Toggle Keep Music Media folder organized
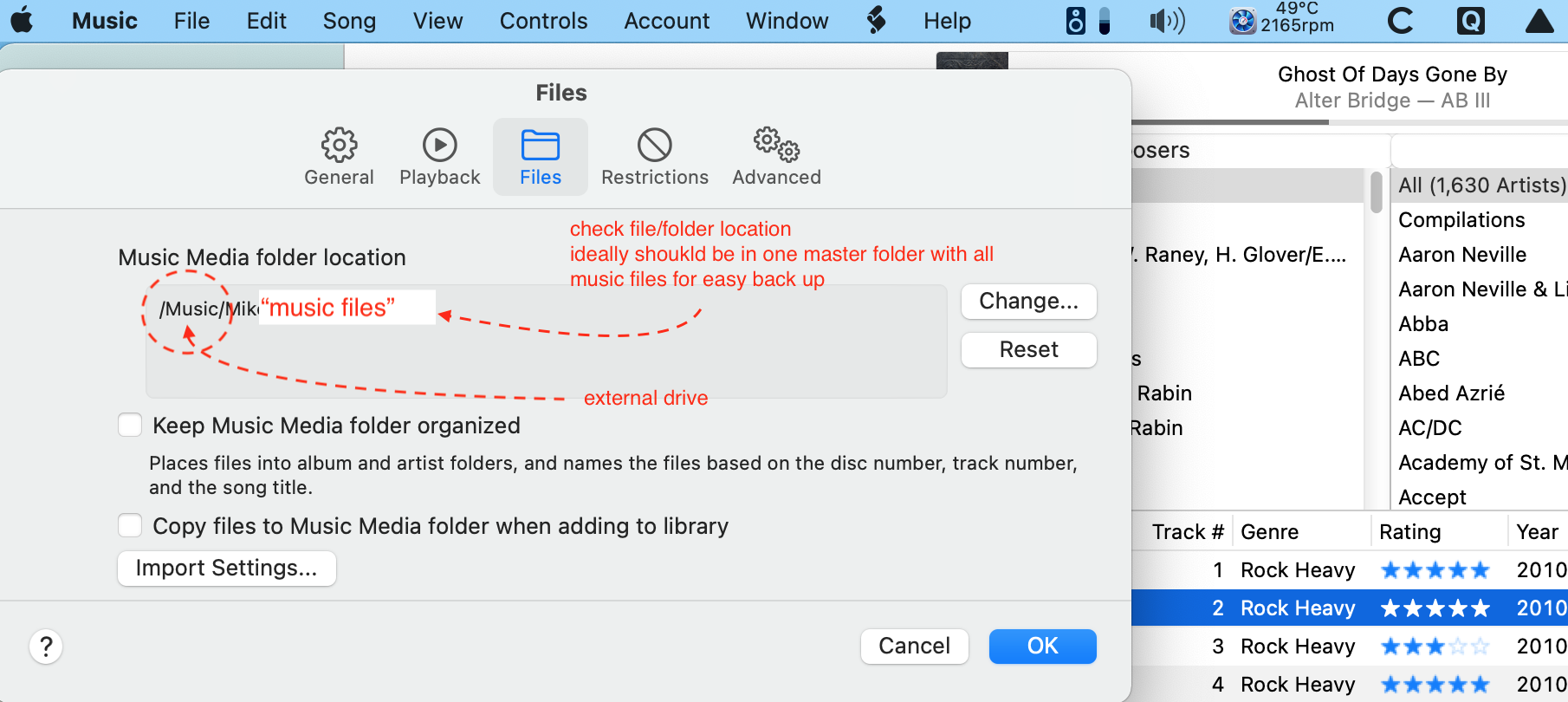Viewport: 1568px width, 702px height. click(x=130, y=425)
